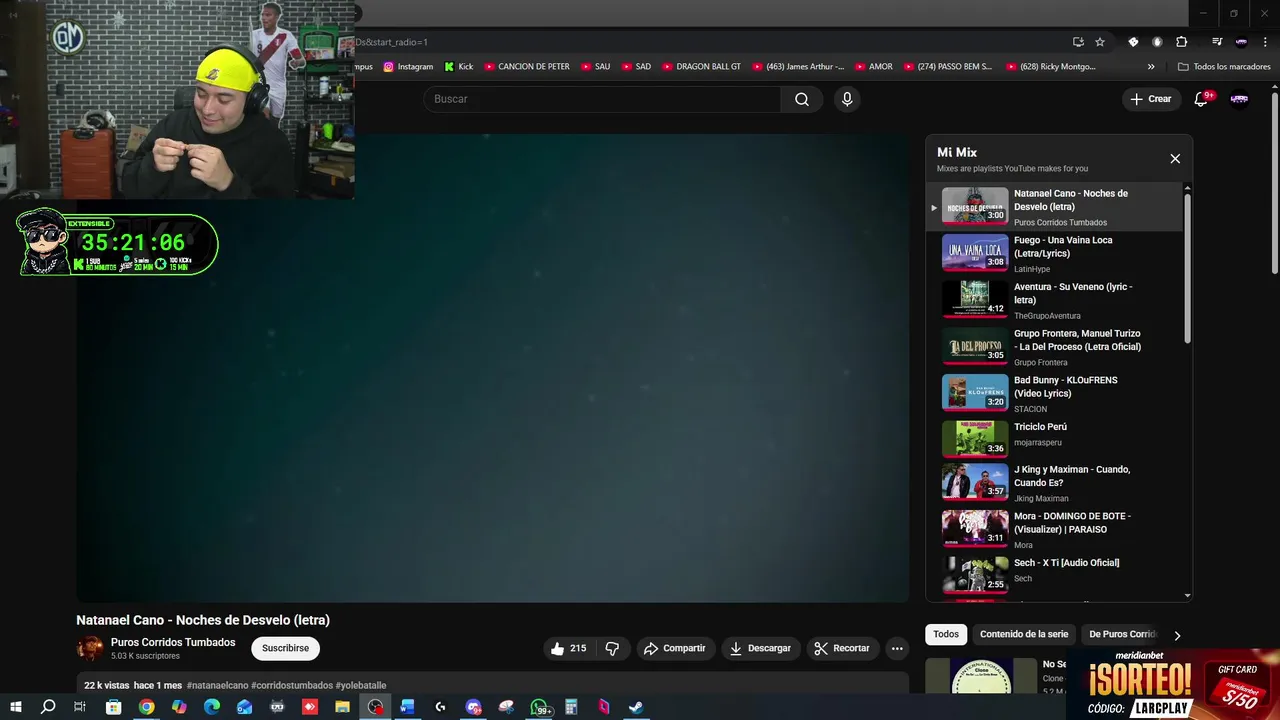This screenshot has height=720, width=1280.
Task: Click the install/cast icon in the address bar
Action: pyautogui.click(x=1078, y=42)
